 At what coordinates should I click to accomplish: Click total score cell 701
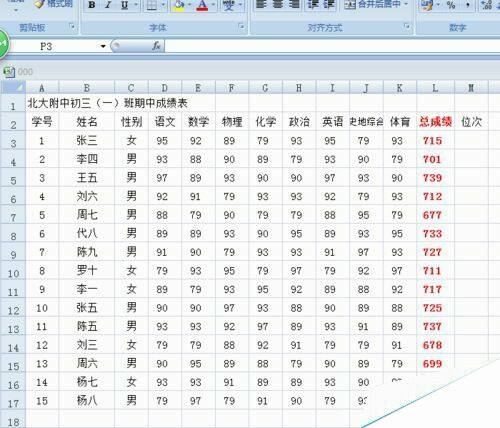[435, 159]
